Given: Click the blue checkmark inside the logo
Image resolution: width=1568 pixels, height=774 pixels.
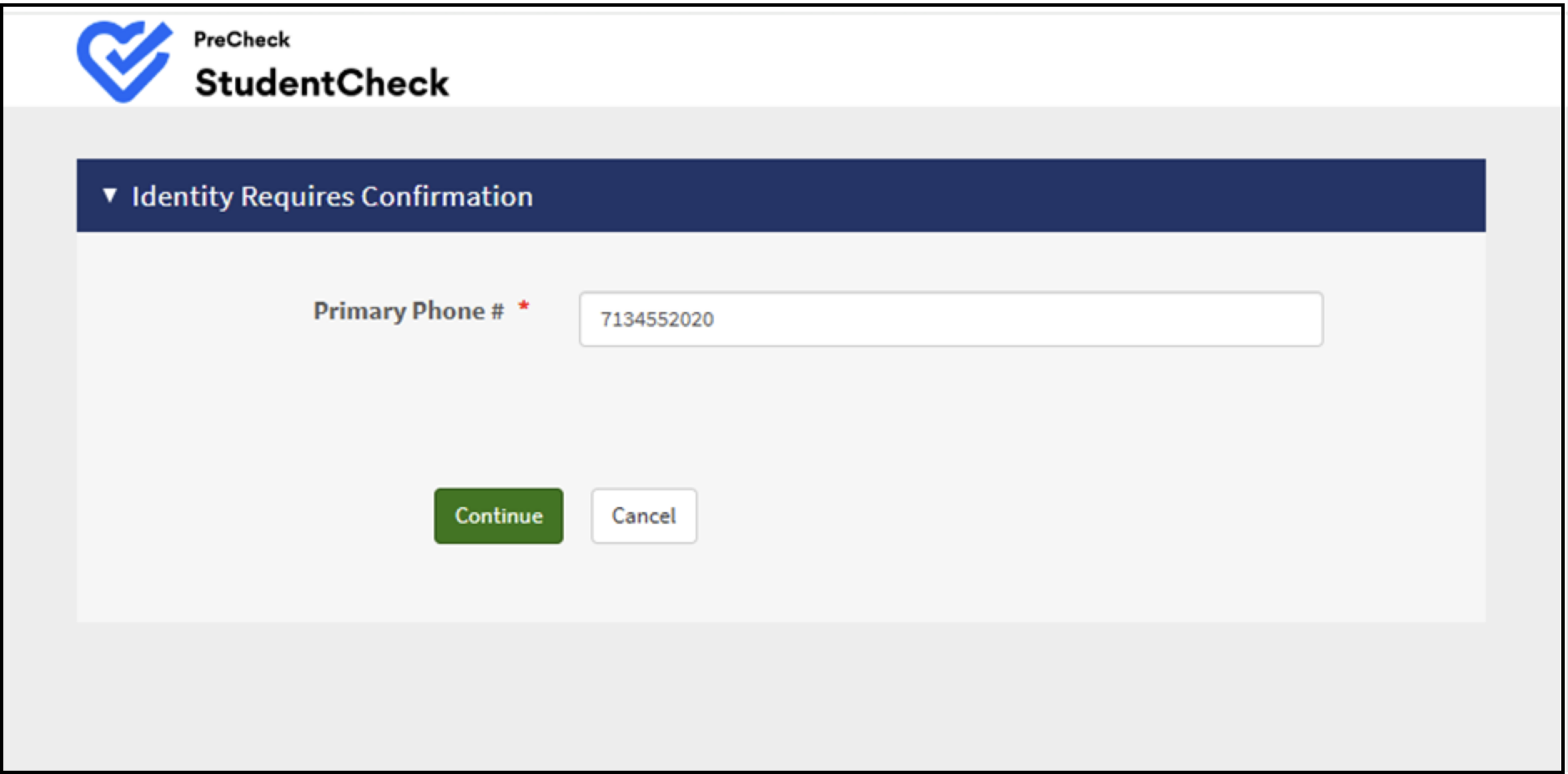Looking at the screenshot, I should (133, 50).
